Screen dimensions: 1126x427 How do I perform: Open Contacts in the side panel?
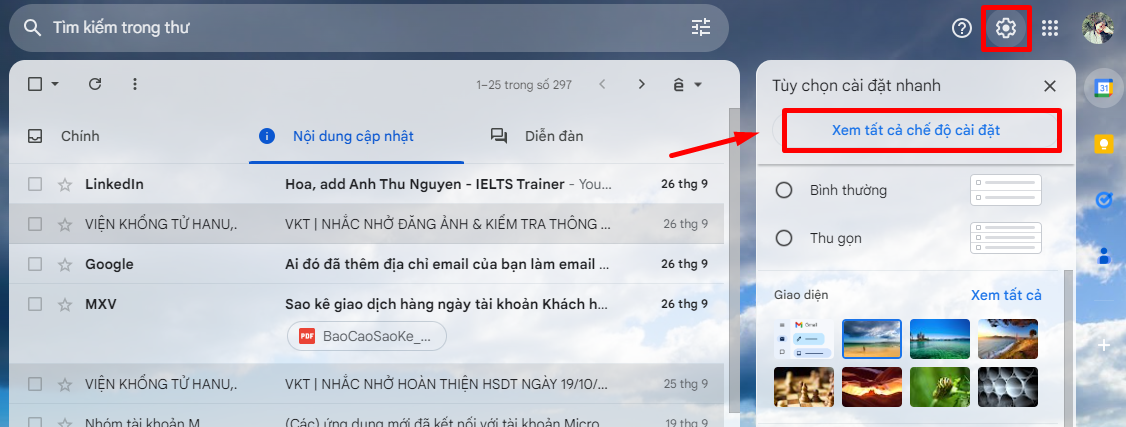tap(1104, 255)
